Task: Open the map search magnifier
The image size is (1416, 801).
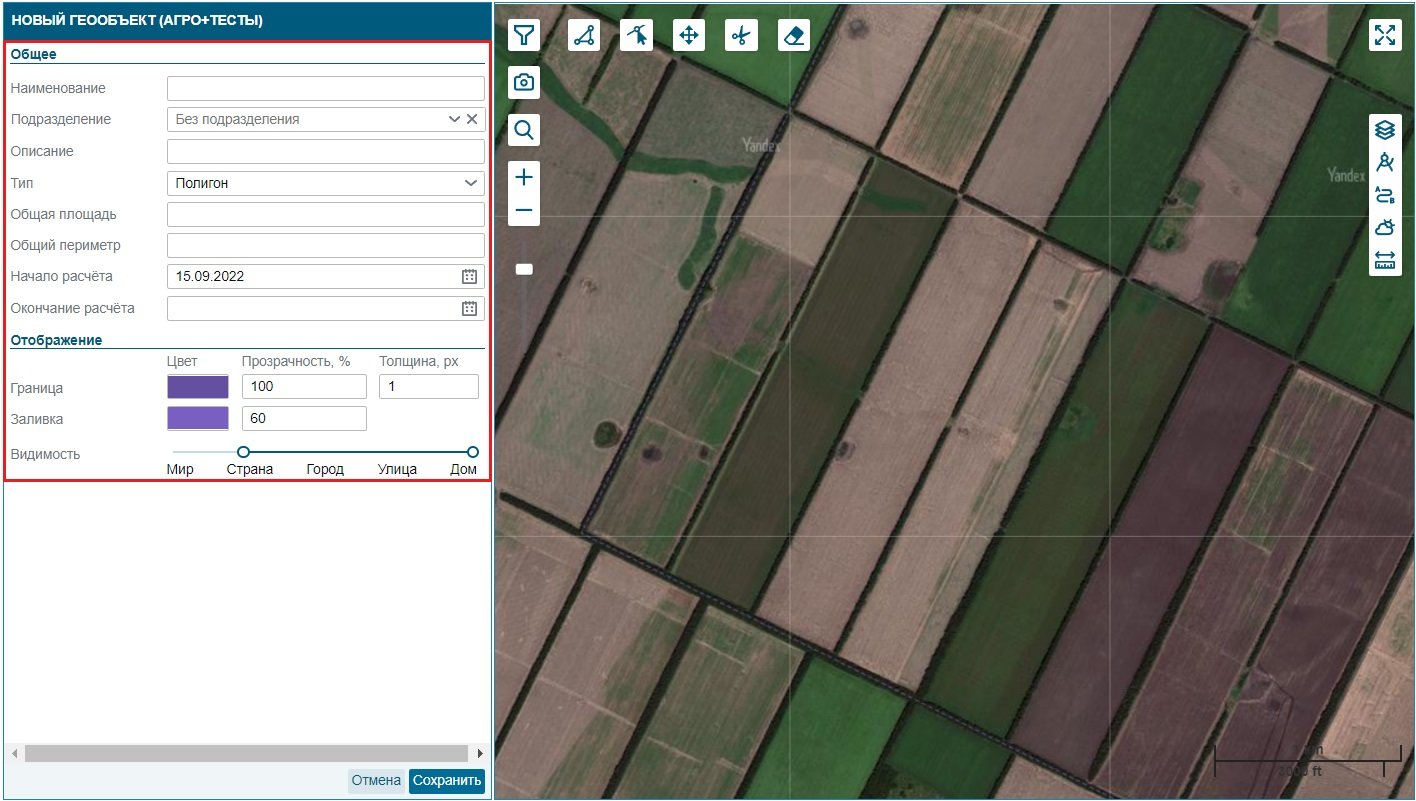Action: (524, 129)
